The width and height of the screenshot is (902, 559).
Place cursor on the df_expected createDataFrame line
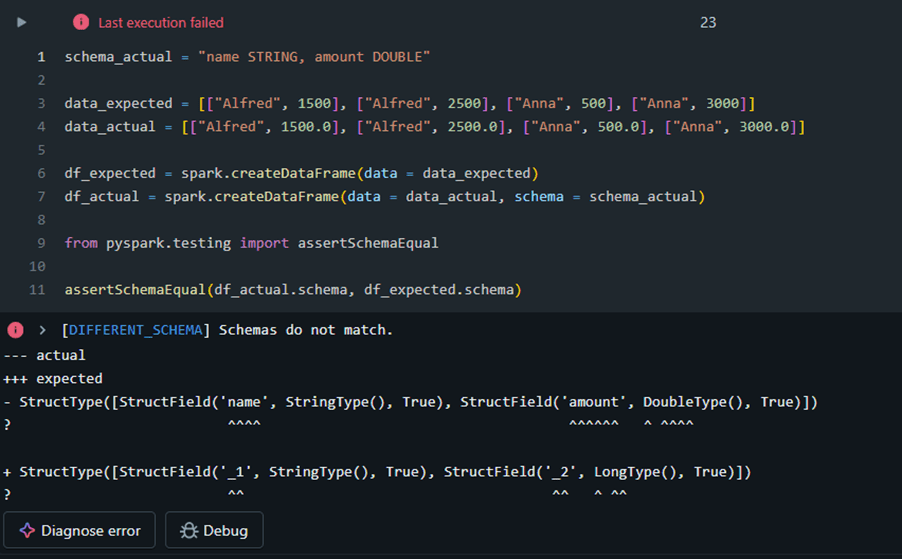(302, 173)
